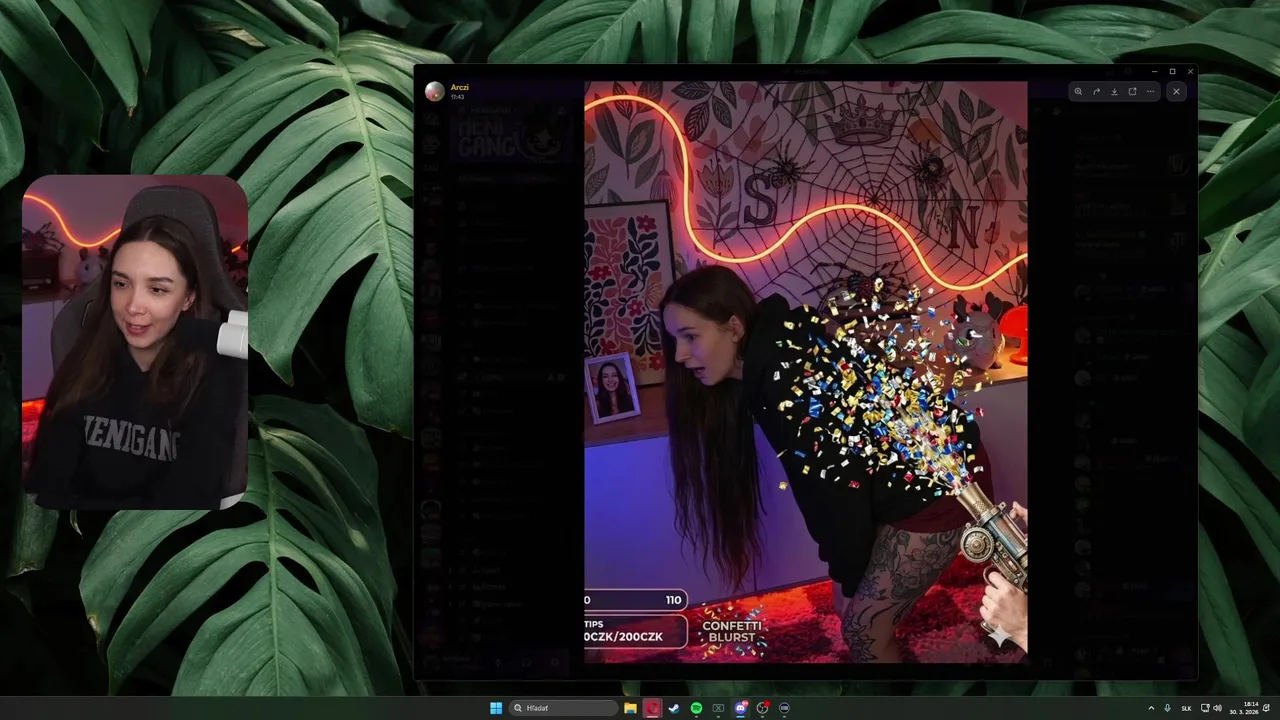Viewport: 1280px width, 720px height.
Task: Click the microphone tray icon
Action: click(1167, 708)
